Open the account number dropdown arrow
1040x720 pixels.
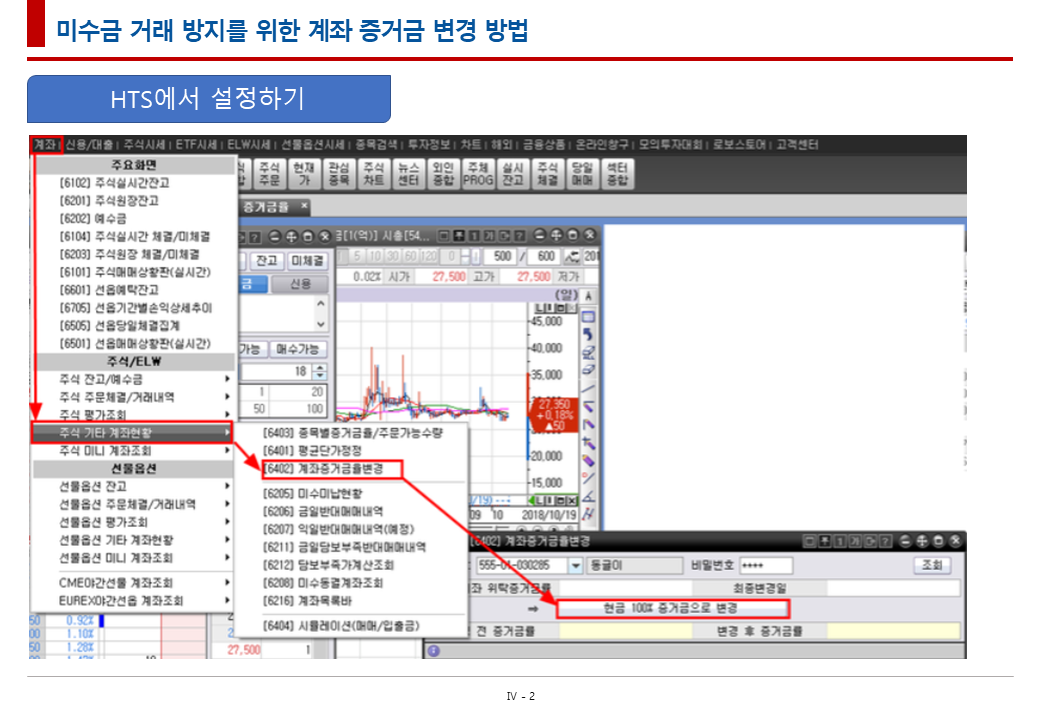click(x=575, y=566)
